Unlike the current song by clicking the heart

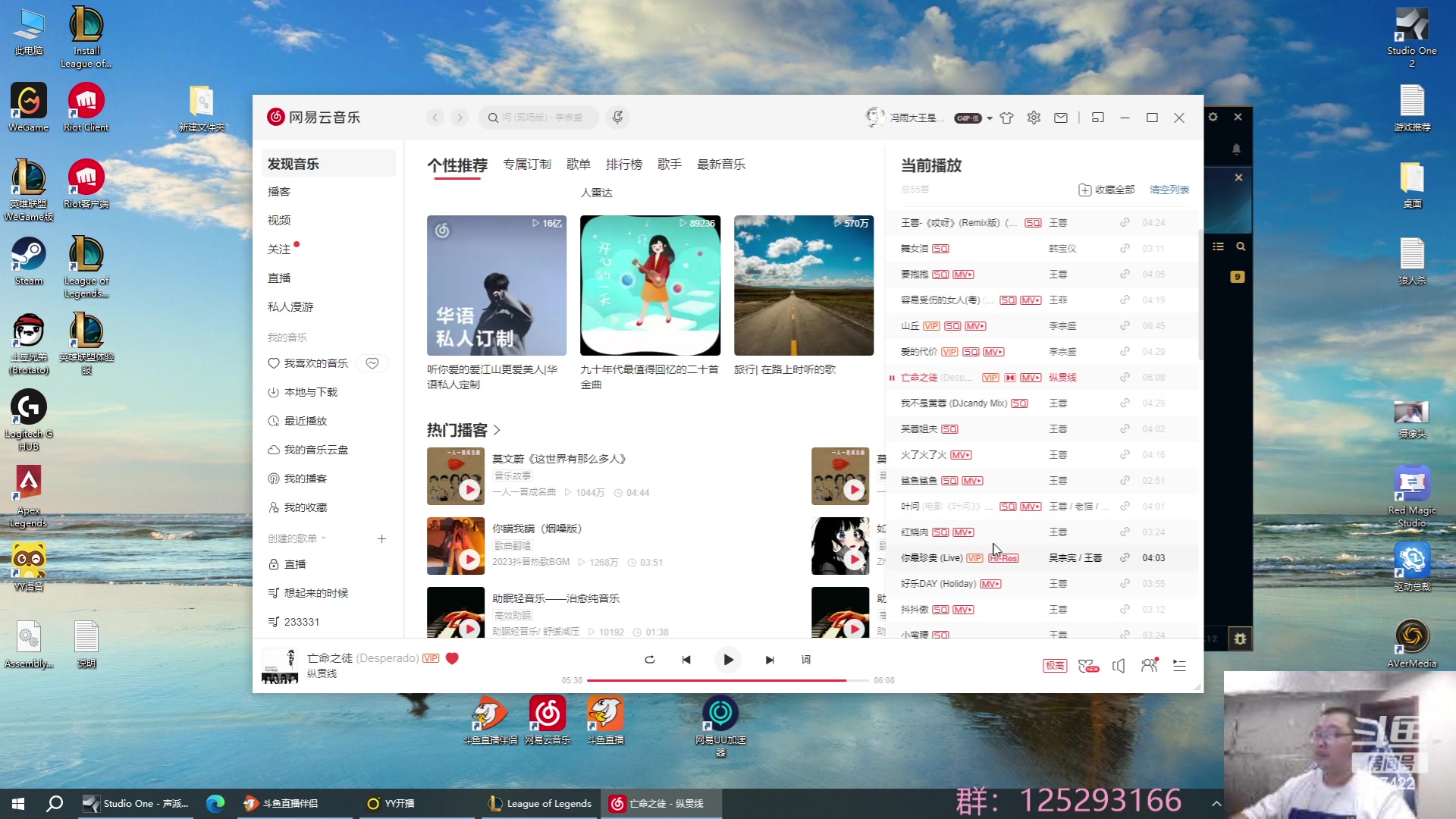click(x=452, y=659)
